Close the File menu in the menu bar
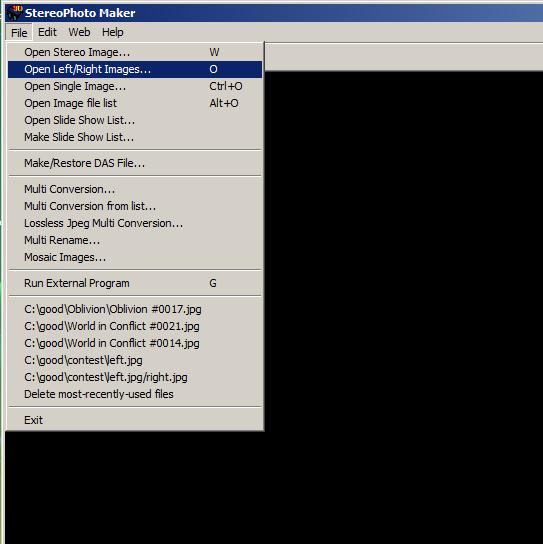The image size is (543, 544). [19, 33]
